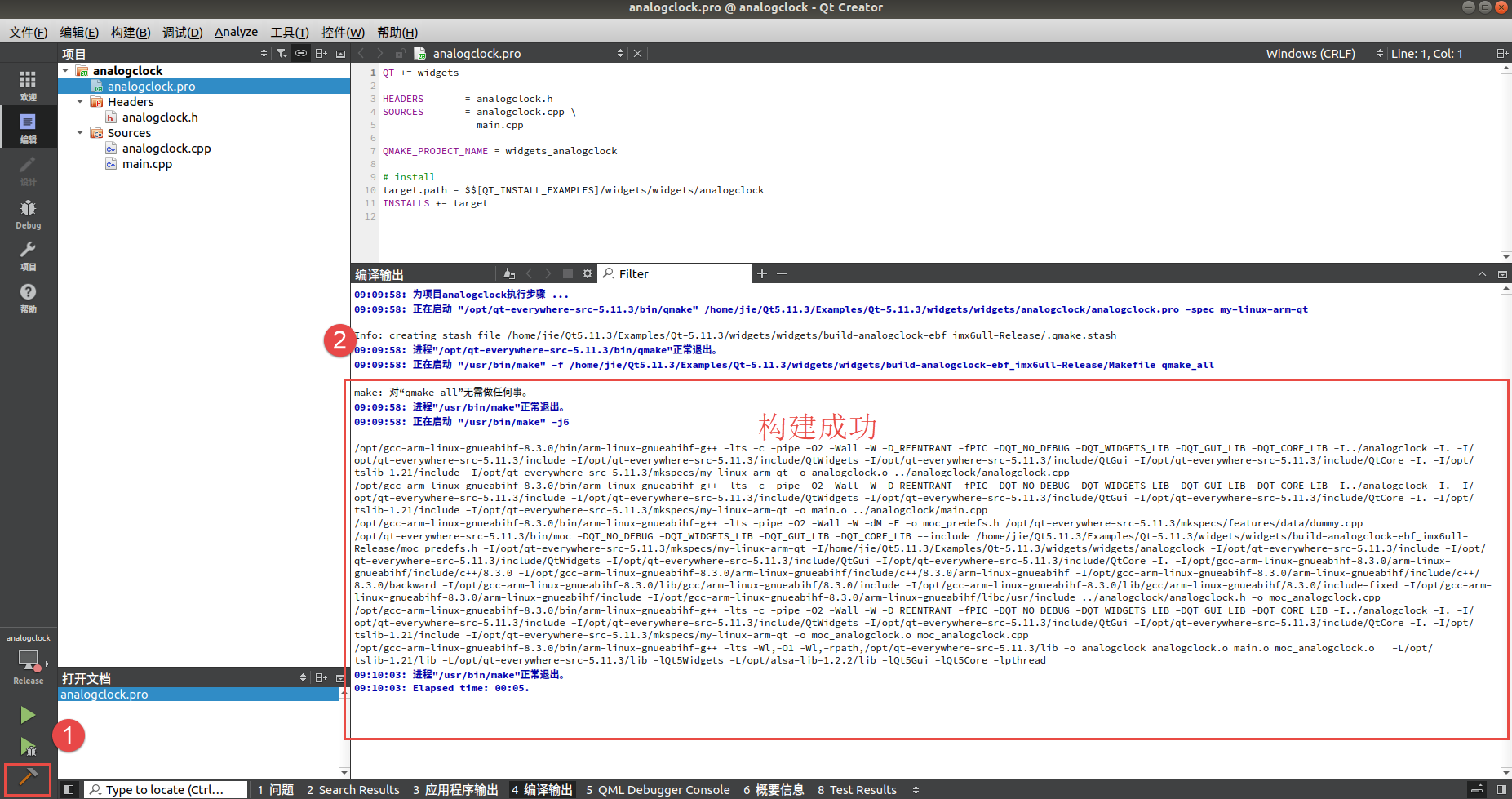Select main.cpp in project tree
The width and height of the screenshot is (1512, 799).
pyautogui.click(x=147, y=164)
